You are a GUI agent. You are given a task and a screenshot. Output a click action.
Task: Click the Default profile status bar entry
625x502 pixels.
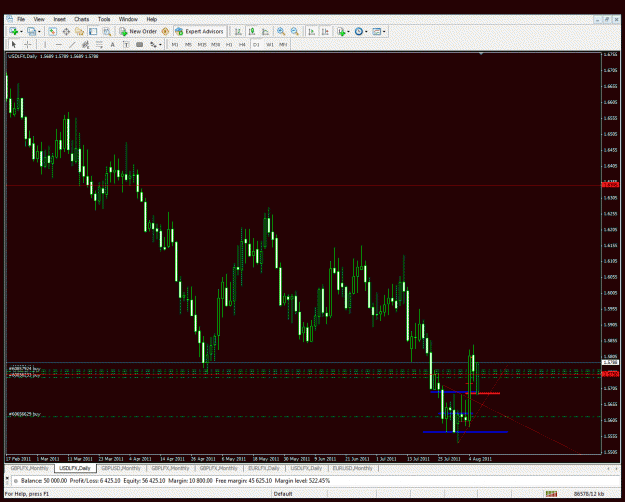[x=283, y=494]
